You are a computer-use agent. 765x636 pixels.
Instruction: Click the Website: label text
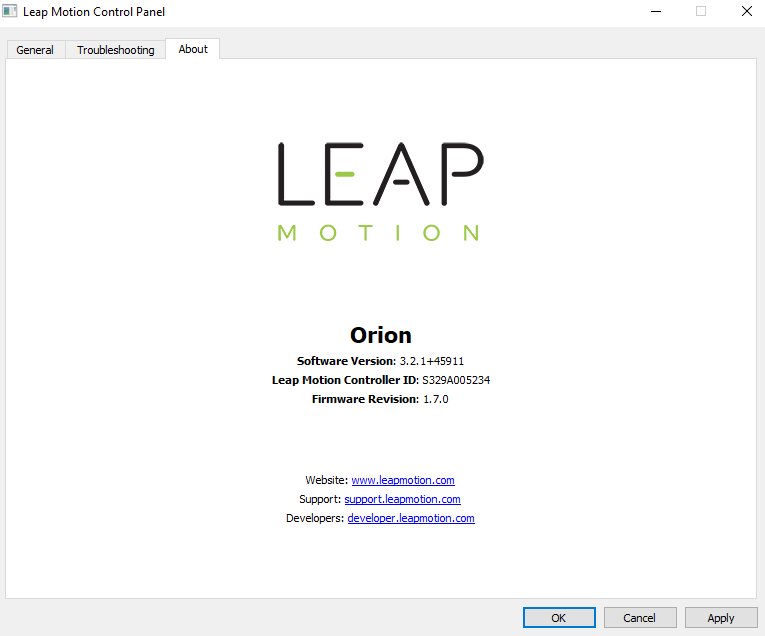[x=327, y=480]
